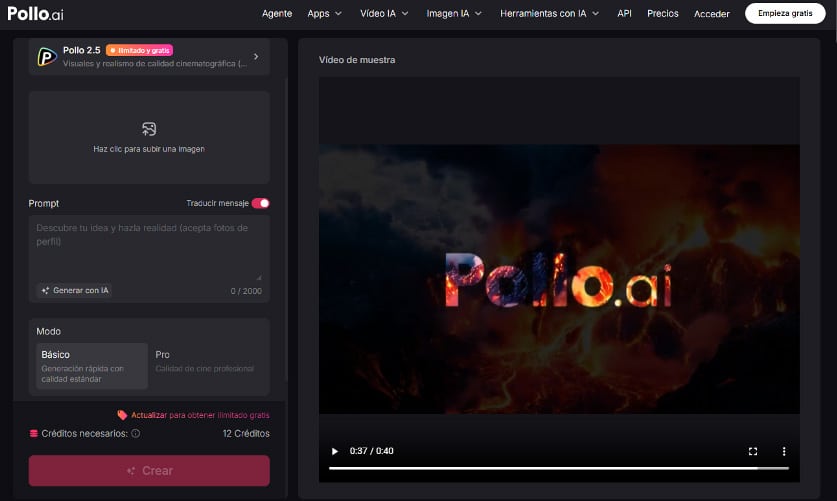Select the Pro mode option
Viewport: 837px width, 501px height.
coord(207,366)
